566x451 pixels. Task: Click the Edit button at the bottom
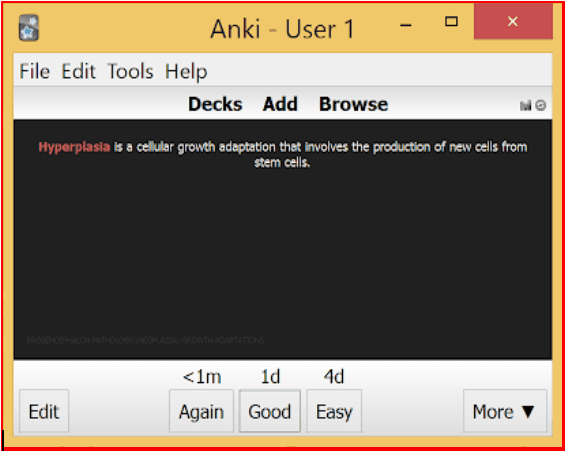point(44,411)
